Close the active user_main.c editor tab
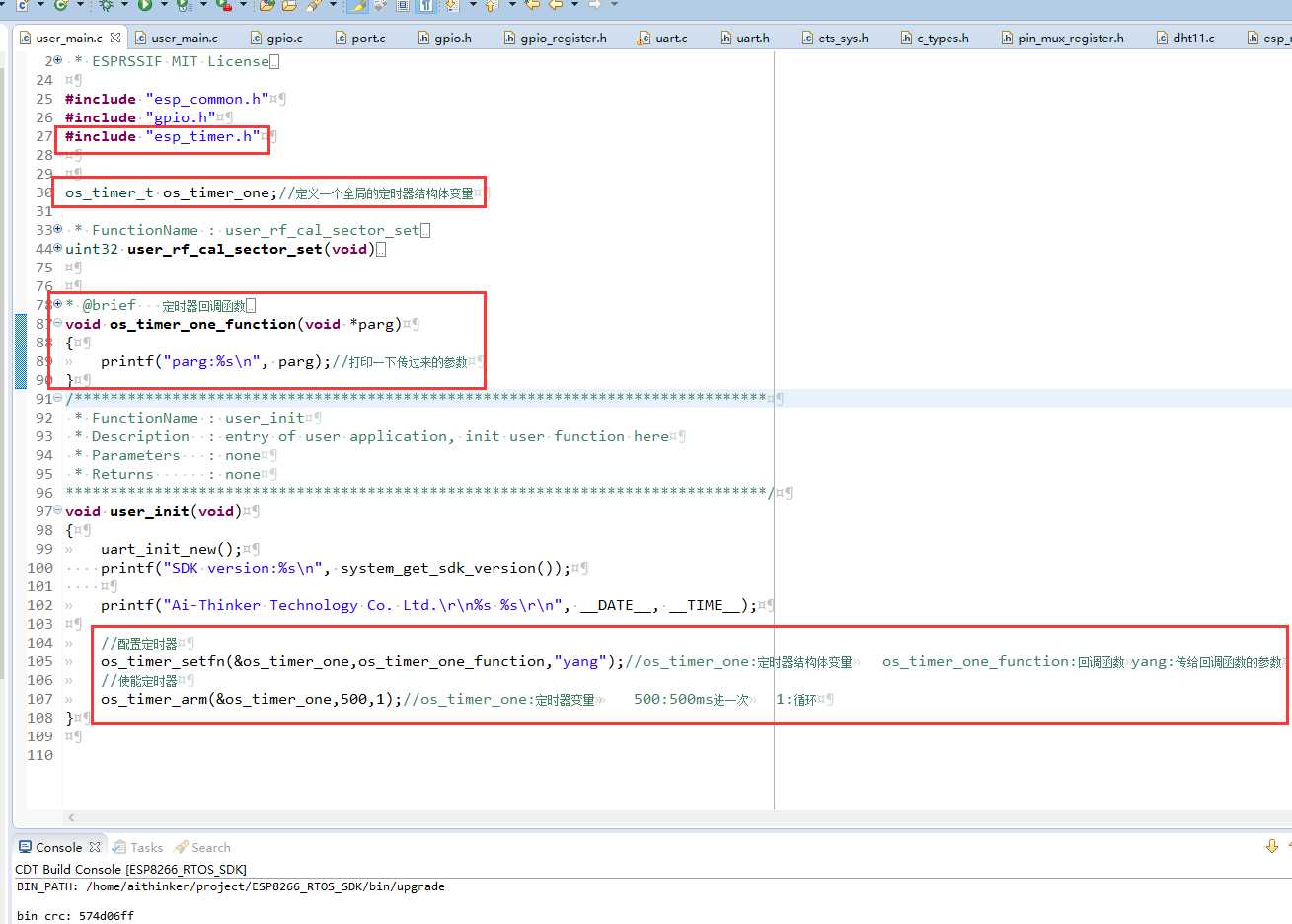Screen dimensions: 1292x924 tap(115, 38)
